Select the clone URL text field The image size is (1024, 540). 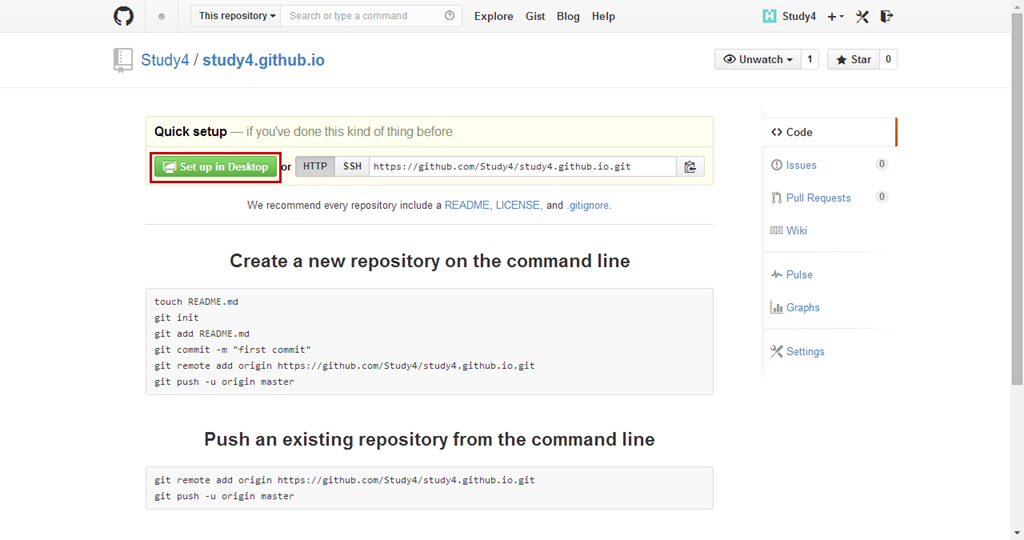tap(522, 167)
